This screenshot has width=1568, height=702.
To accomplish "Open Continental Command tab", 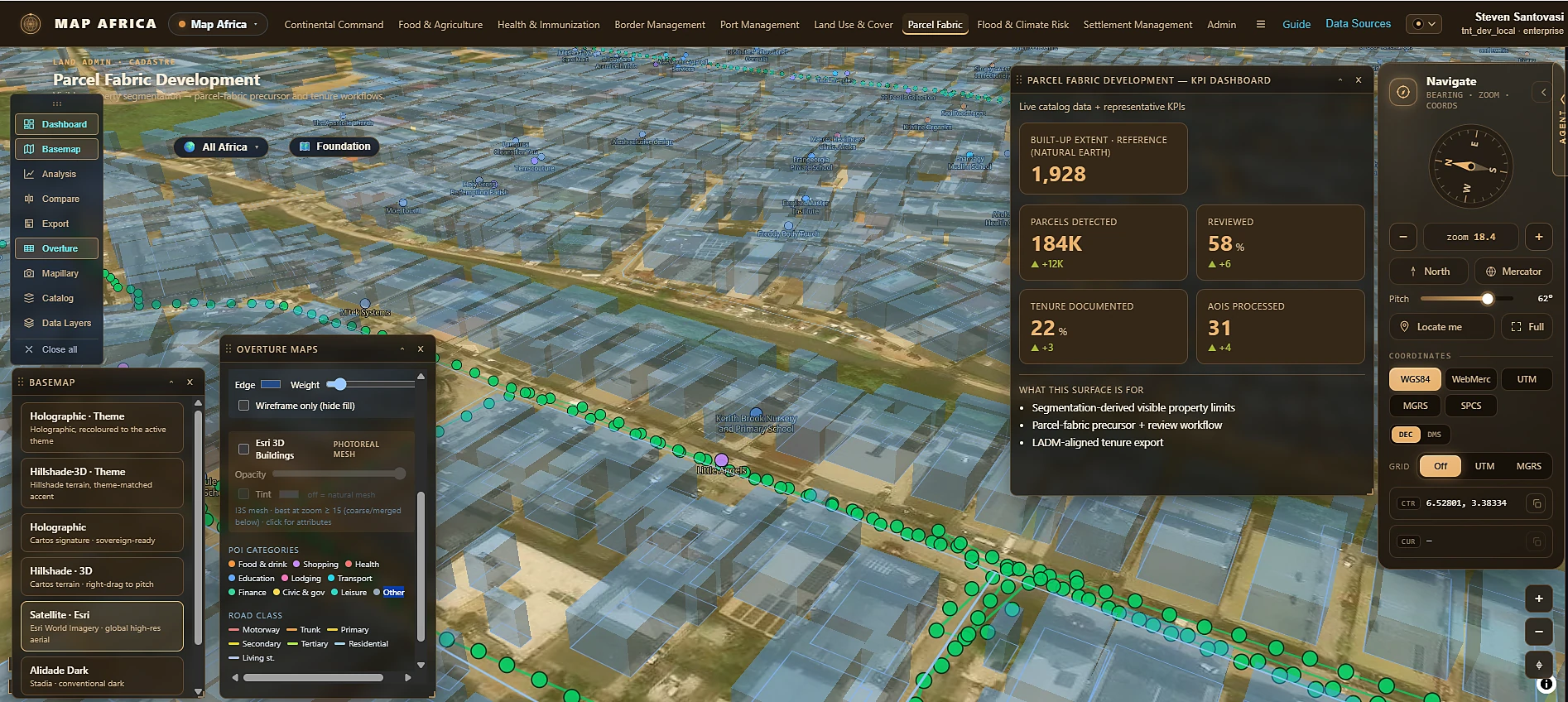I will pos(334,25).
